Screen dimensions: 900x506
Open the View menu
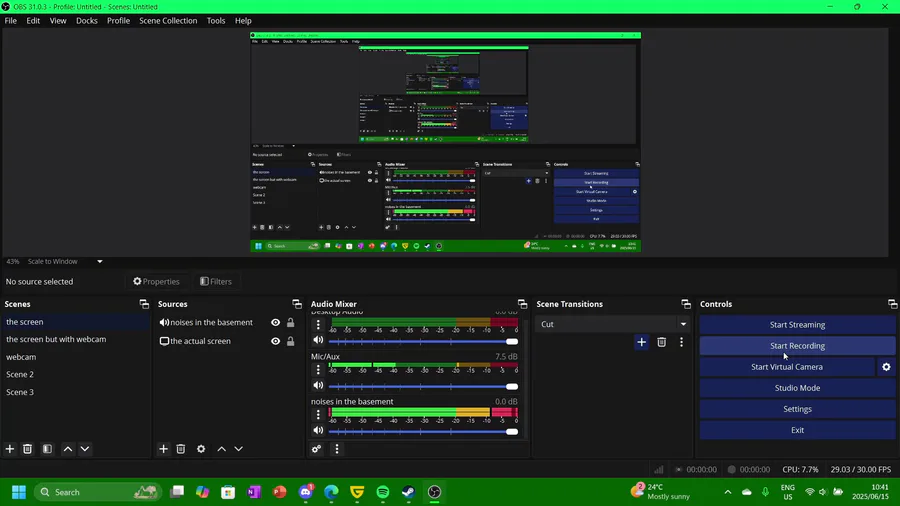[58, 21]
